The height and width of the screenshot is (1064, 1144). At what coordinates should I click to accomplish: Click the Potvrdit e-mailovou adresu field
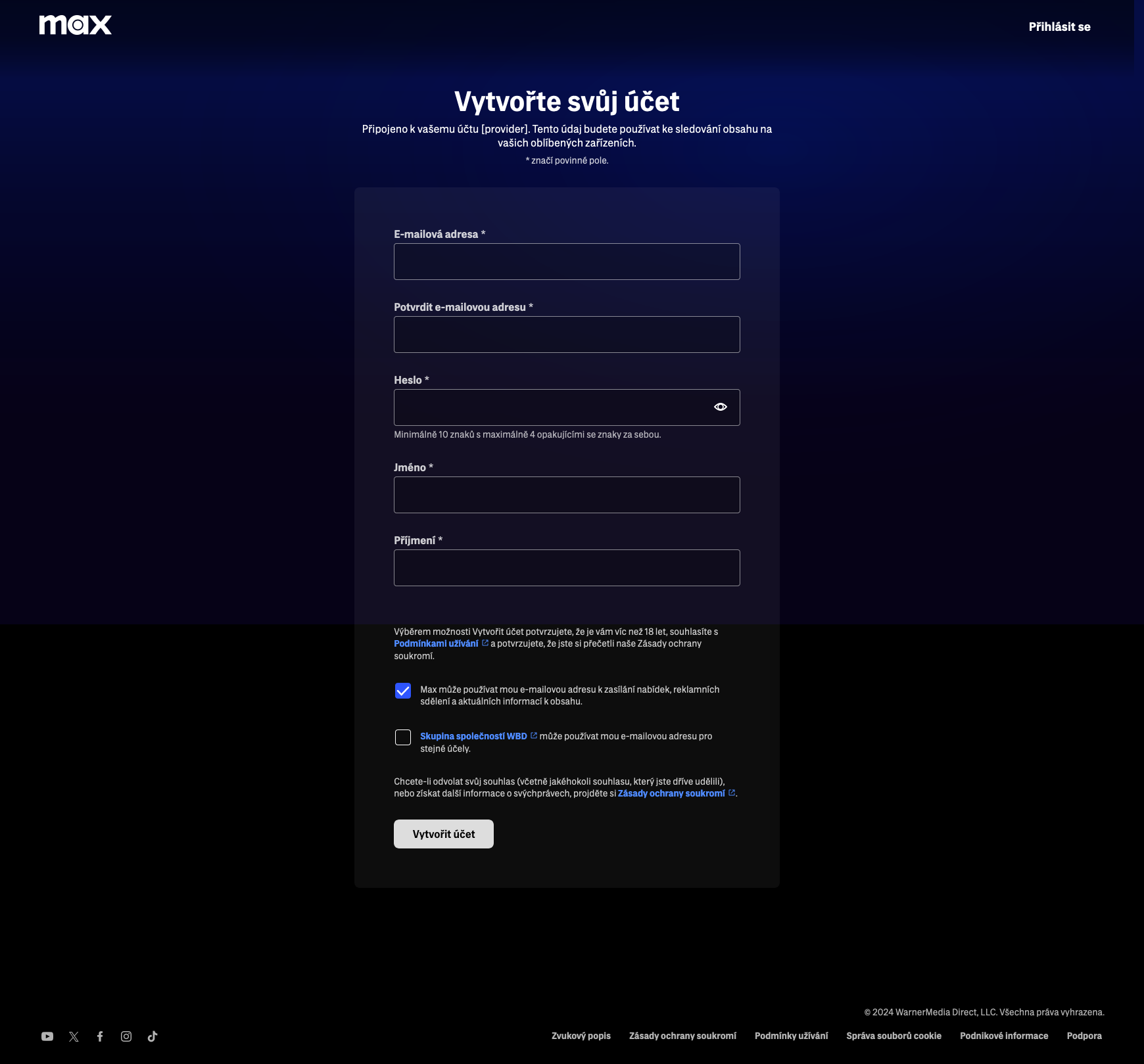coord(567,335)
